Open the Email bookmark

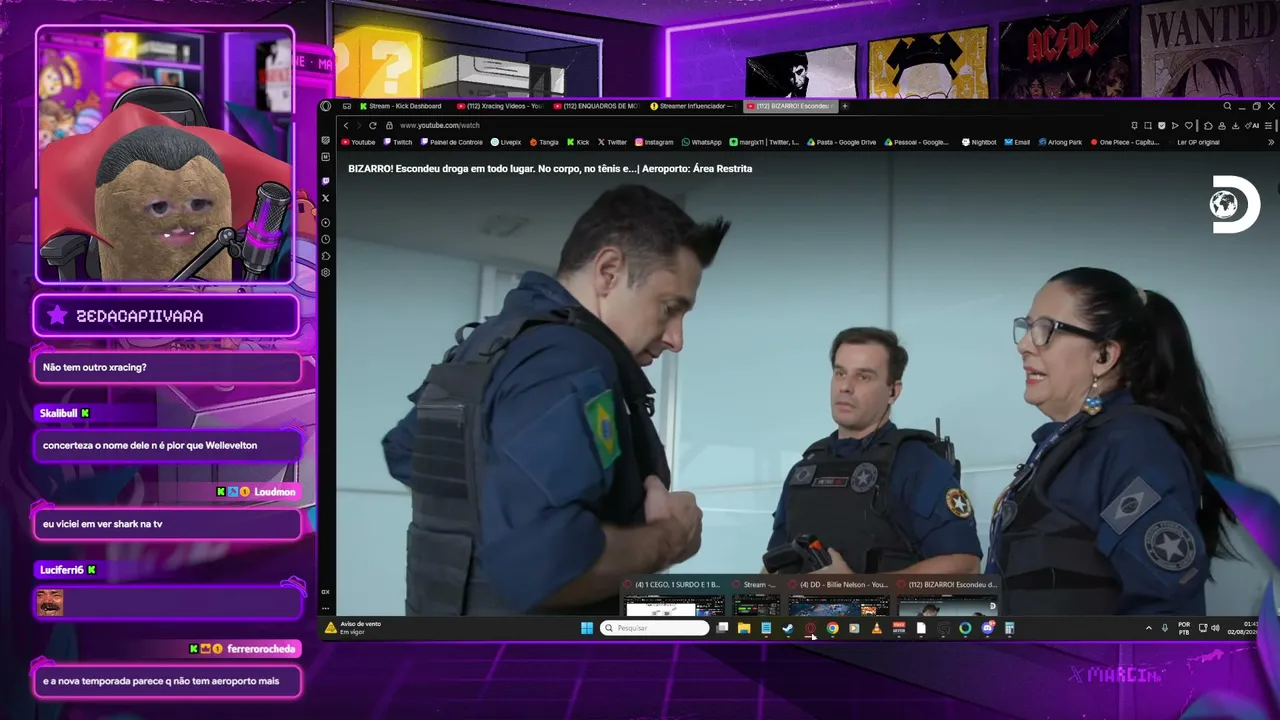tap(1017, 142)
